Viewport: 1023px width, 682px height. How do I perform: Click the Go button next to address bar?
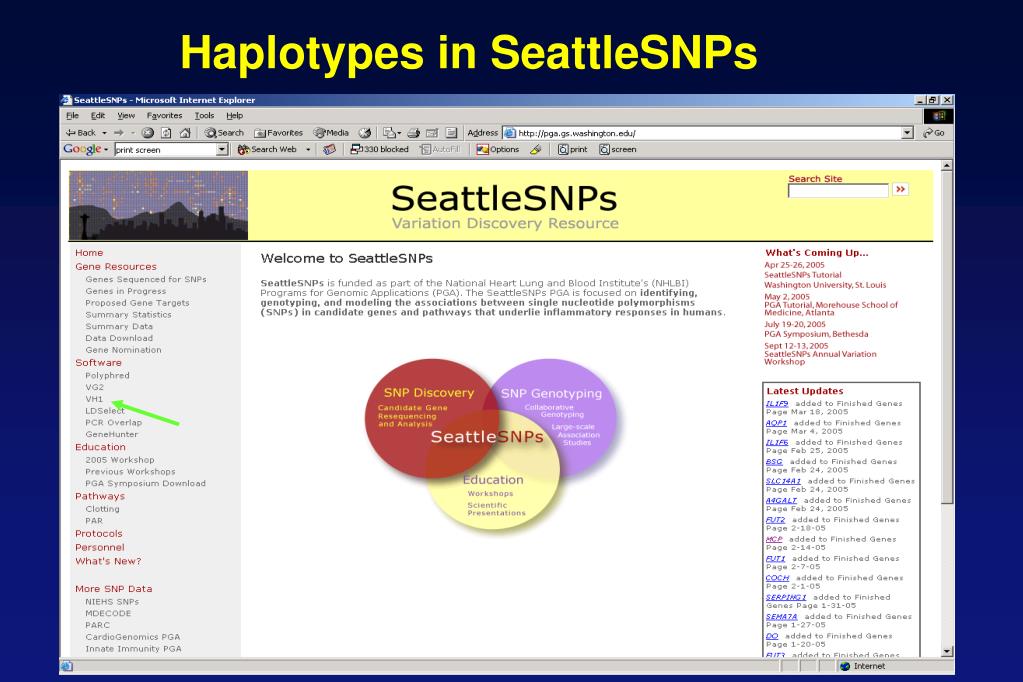(x=934, y=132)
